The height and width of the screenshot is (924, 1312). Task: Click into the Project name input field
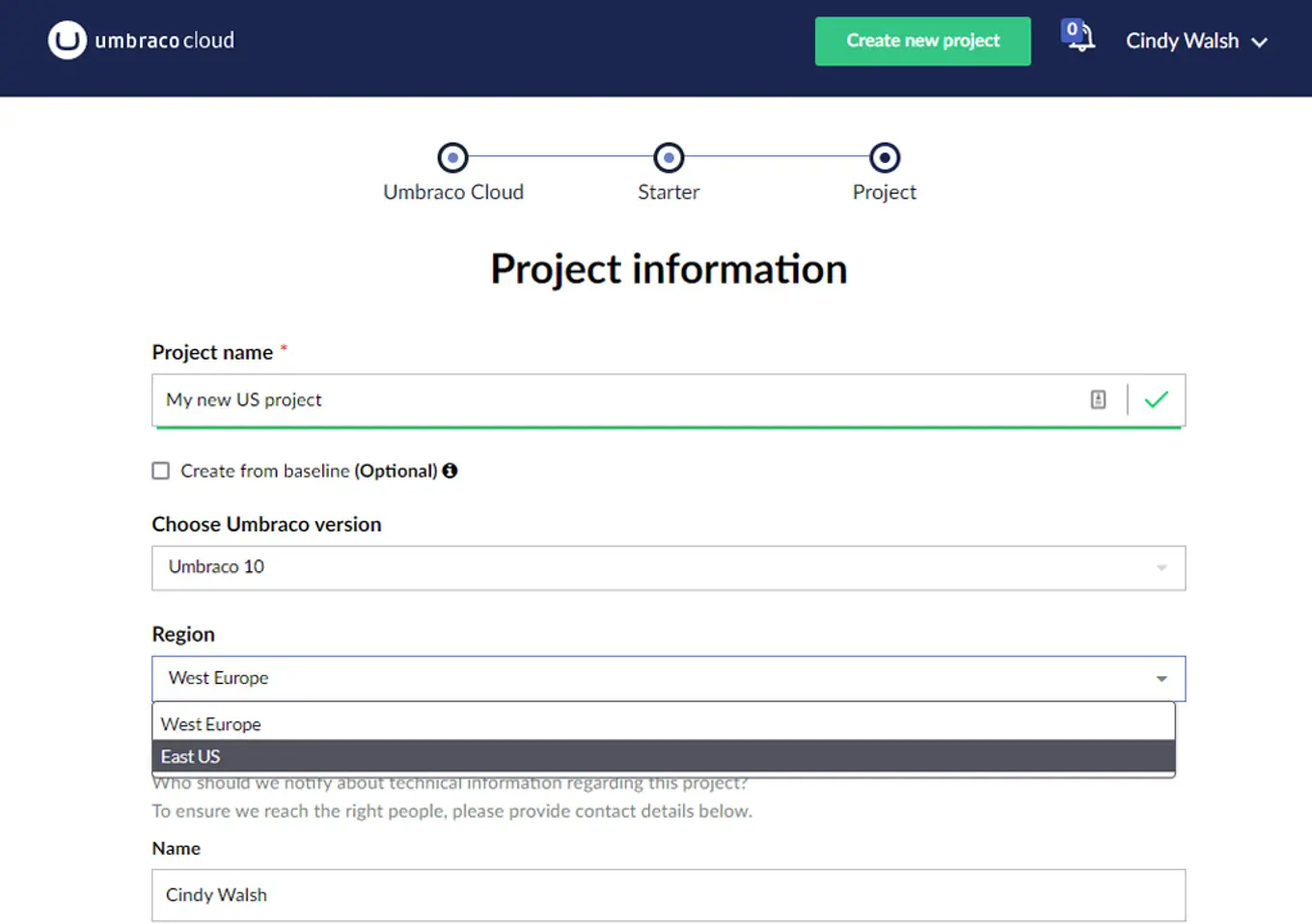pyautogui.click(x=617, y=399)
